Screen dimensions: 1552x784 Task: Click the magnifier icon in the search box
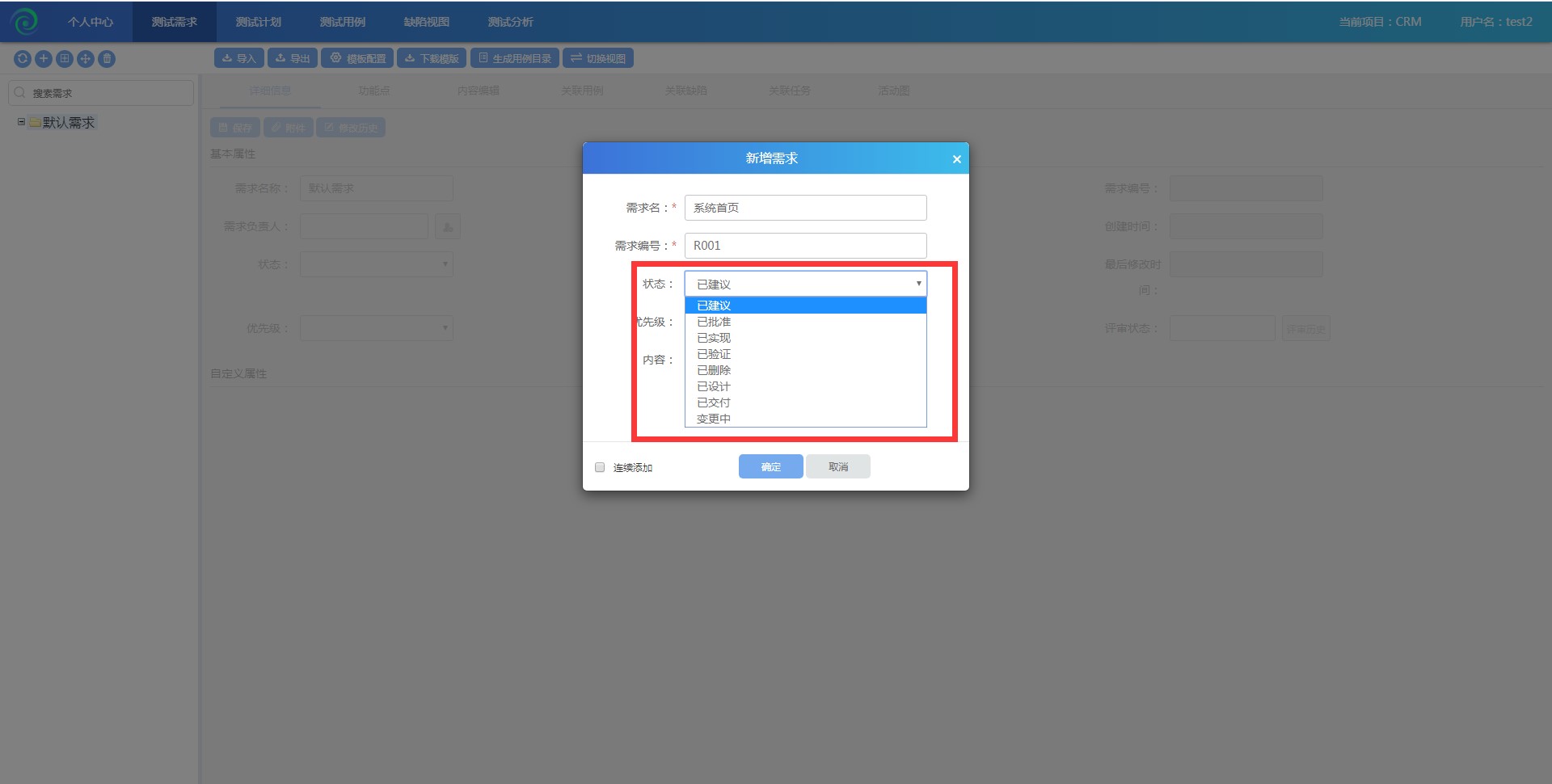click(20, 93)
